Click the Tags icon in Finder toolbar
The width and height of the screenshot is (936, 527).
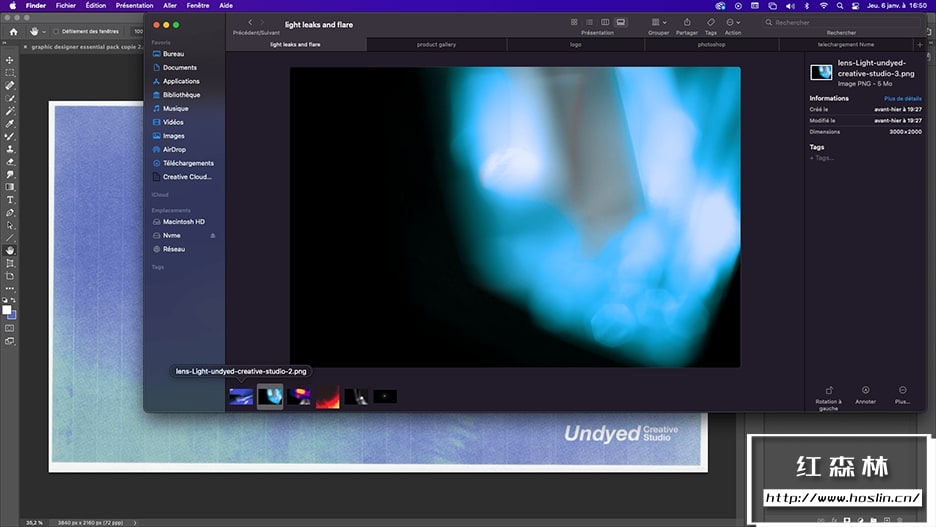[x=710, y=22]
